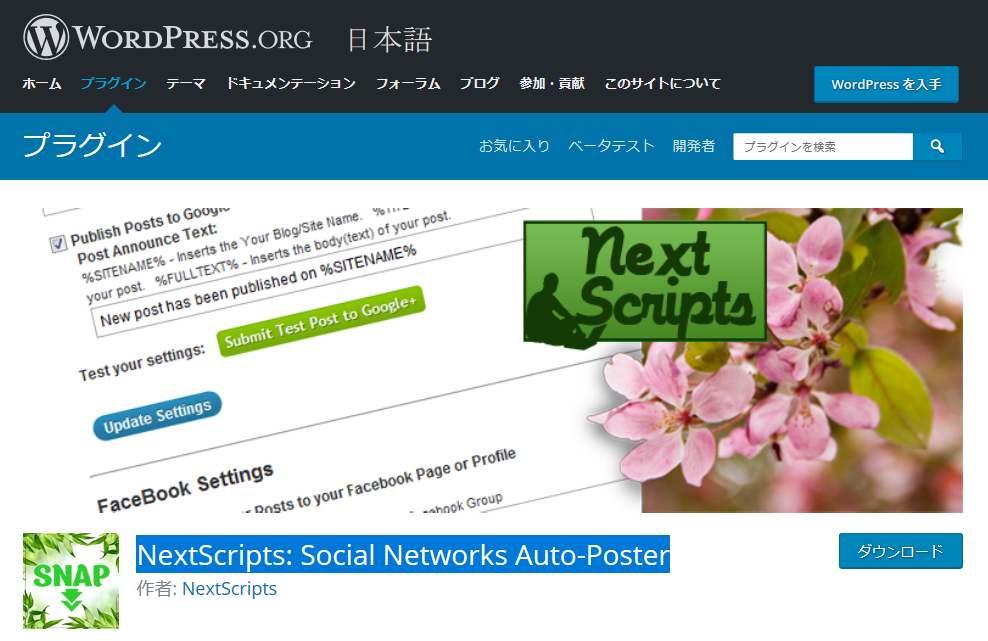Viewport: 988px width, 641px height.
Task: Open the 参加・貢献 menu item
Action: (552, 83)
